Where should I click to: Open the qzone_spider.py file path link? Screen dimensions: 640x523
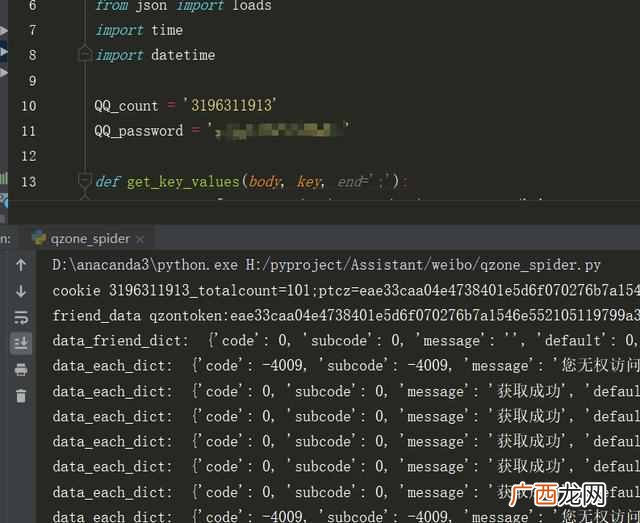pyautogui.click(x=423, y=265)
